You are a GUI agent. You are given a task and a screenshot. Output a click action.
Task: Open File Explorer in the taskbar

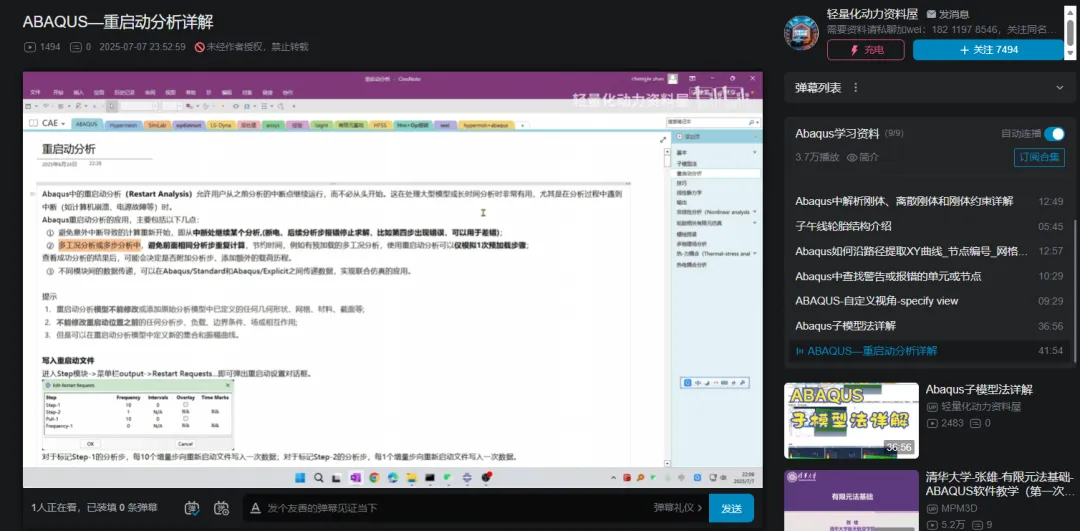click(411, 477)
